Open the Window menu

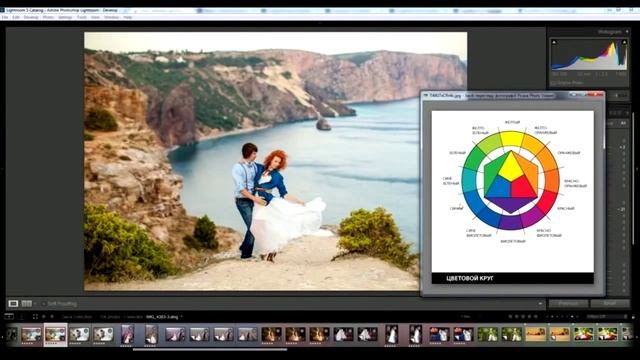(x=111, y=18)
